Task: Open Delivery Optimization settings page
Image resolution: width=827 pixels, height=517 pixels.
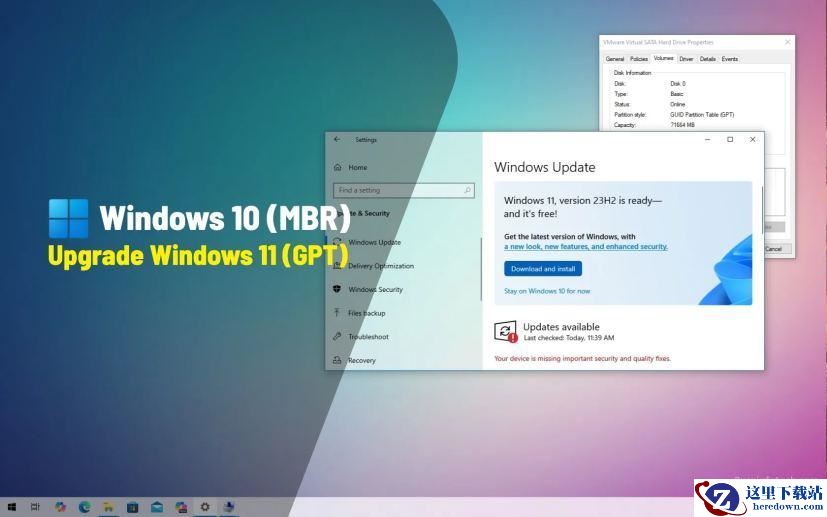Action: (381, 266)
